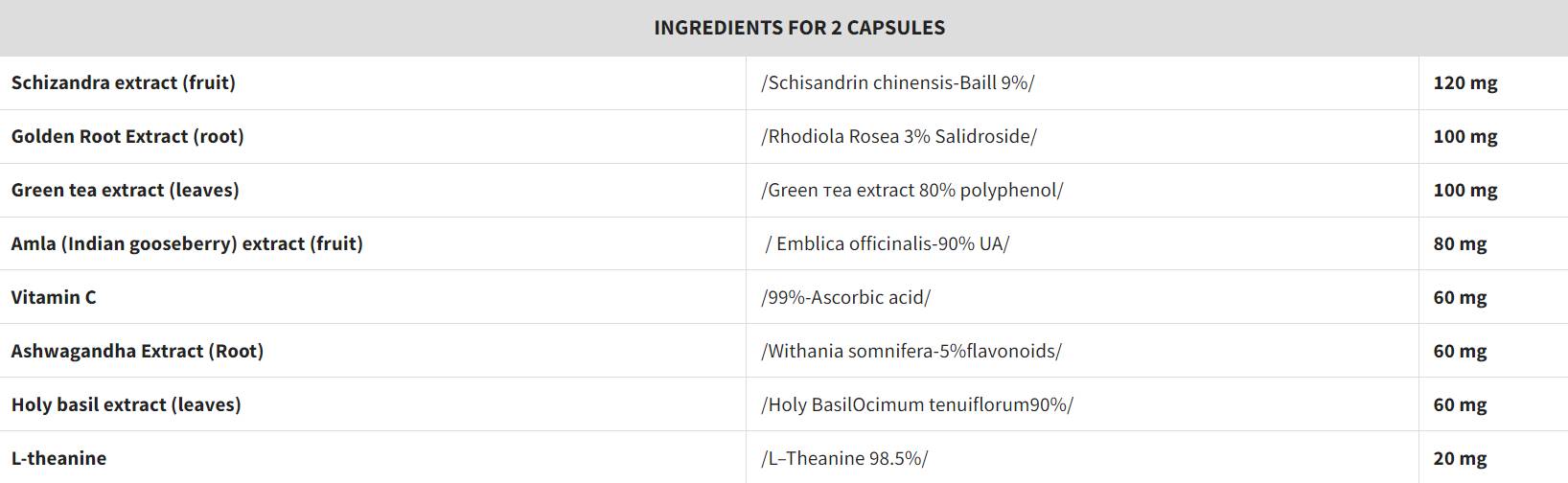Image resolution: width=1568 pixels, height=483 pixels.
Task: Click the 120 mg dosage value
Action: pos(1465,82)
